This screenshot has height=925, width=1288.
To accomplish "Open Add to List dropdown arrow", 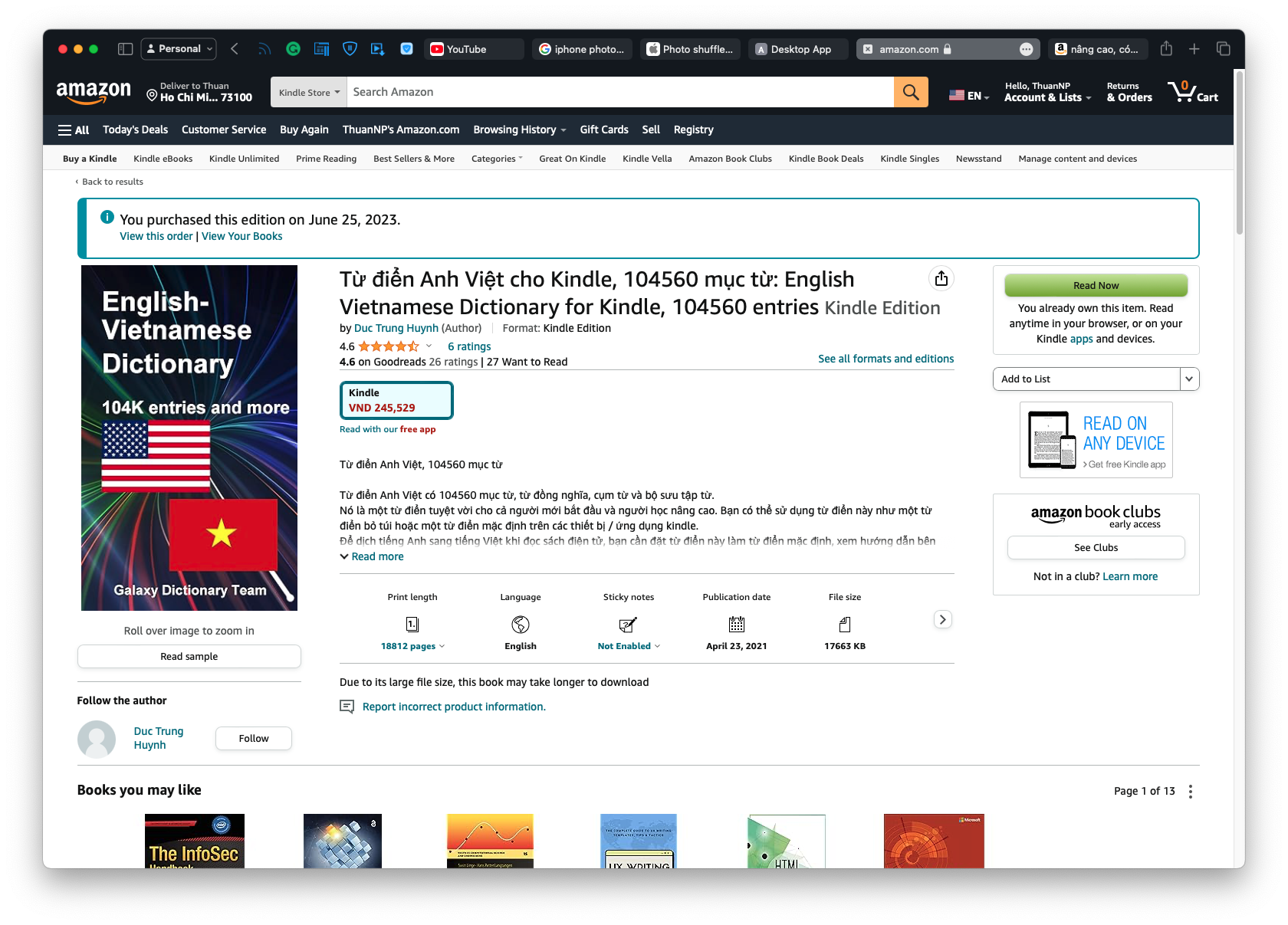I will click(1189, 379).
